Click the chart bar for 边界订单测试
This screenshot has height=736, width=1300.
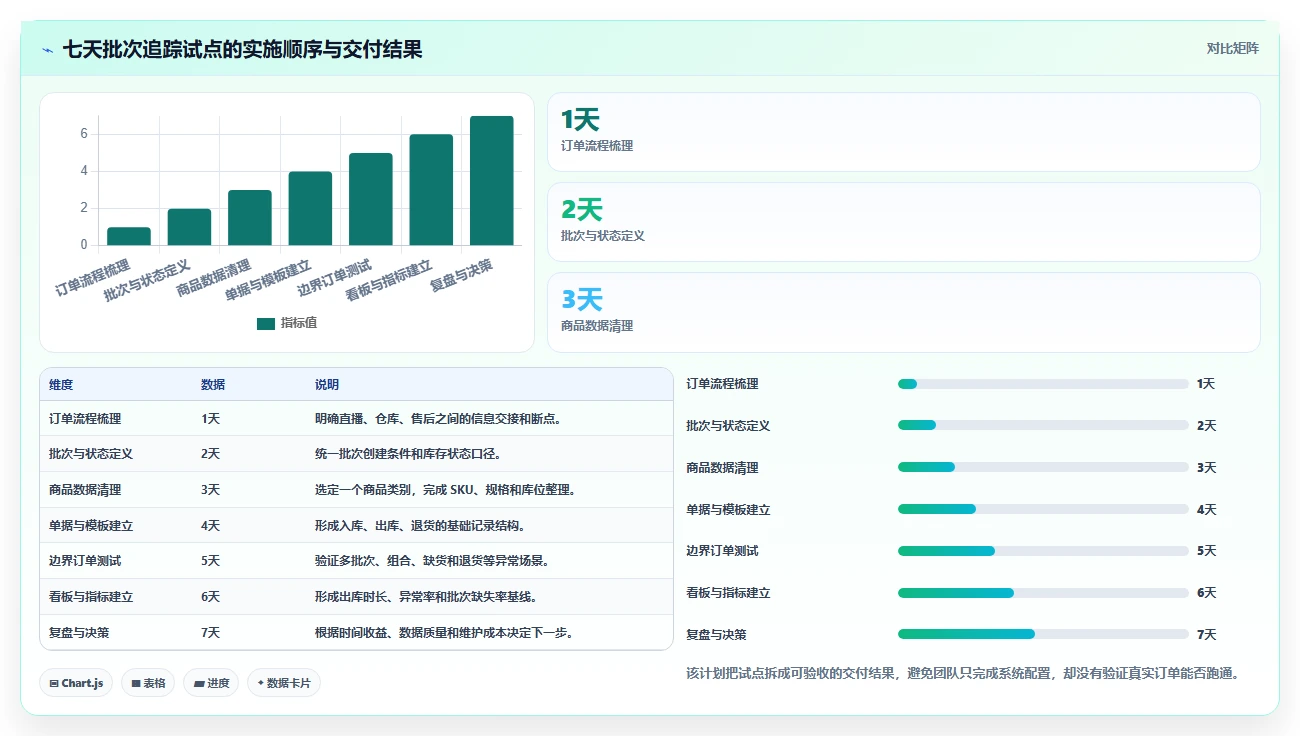371,199
